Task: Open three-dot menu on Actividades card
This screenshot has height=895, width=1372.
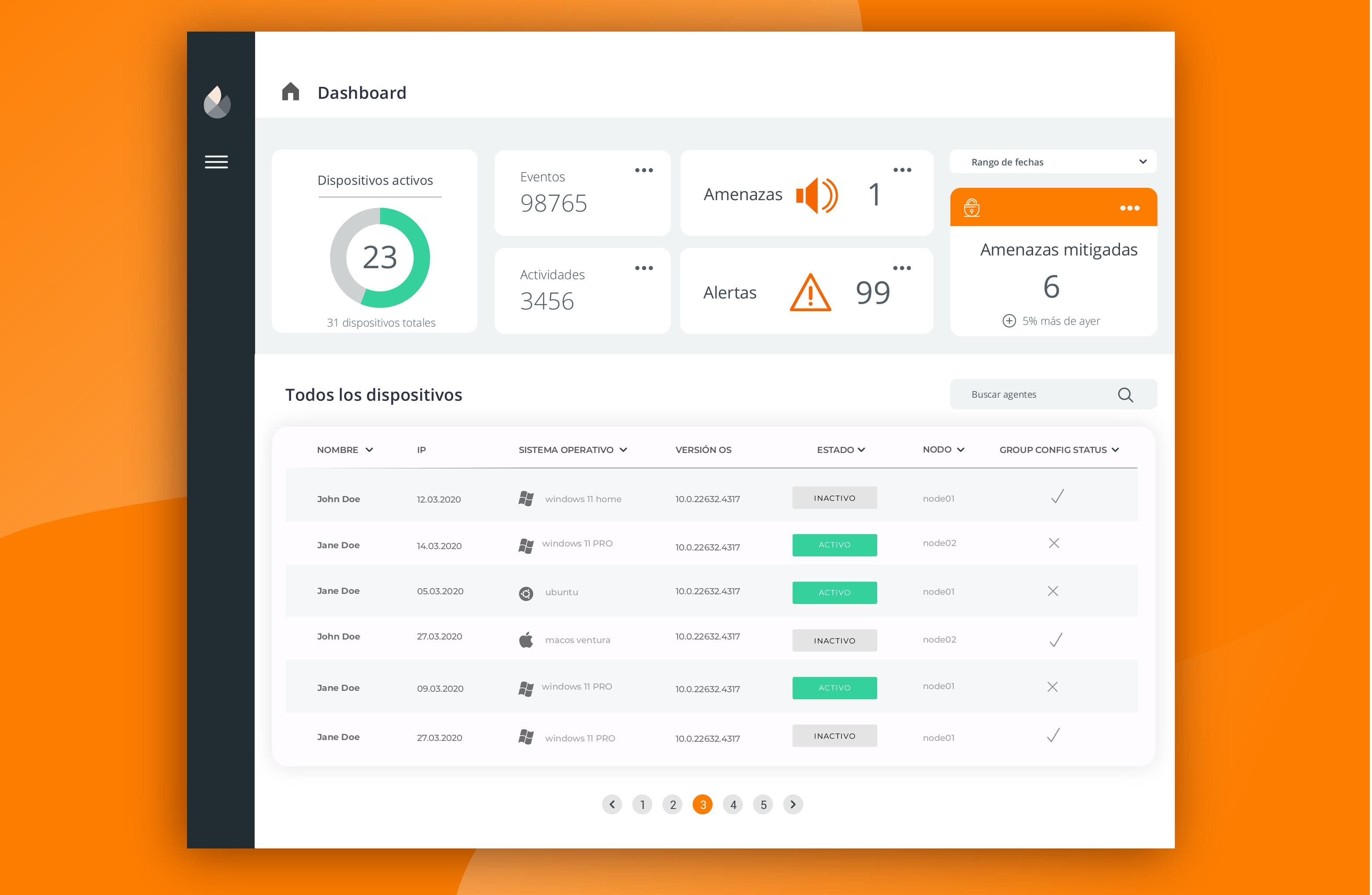Action: tap(644, 268)
